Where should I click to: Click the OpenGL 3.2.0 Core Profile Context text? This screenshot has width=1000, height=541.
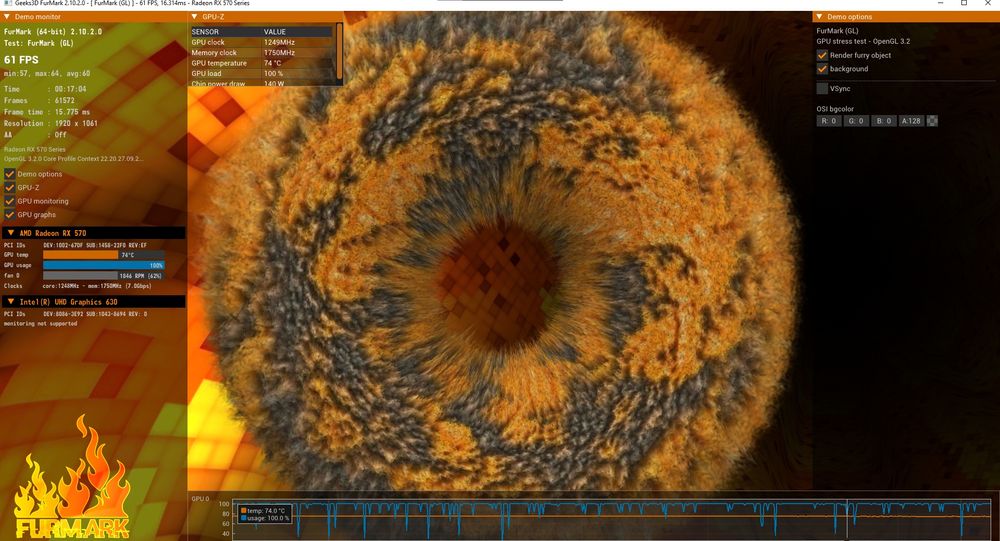(x=73, y=158)
